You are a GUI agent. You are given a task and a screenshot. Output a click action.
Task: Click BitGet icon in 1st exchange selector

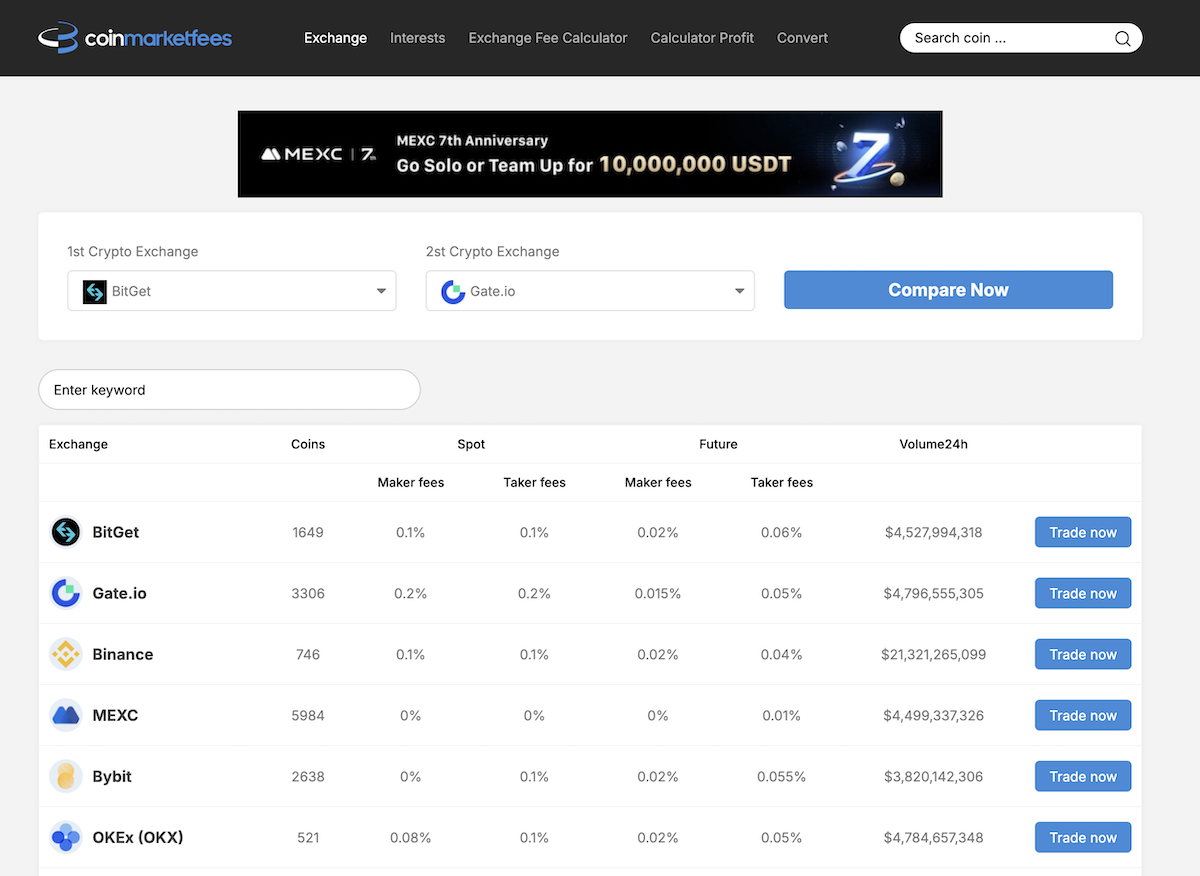[x=95, y=291]
